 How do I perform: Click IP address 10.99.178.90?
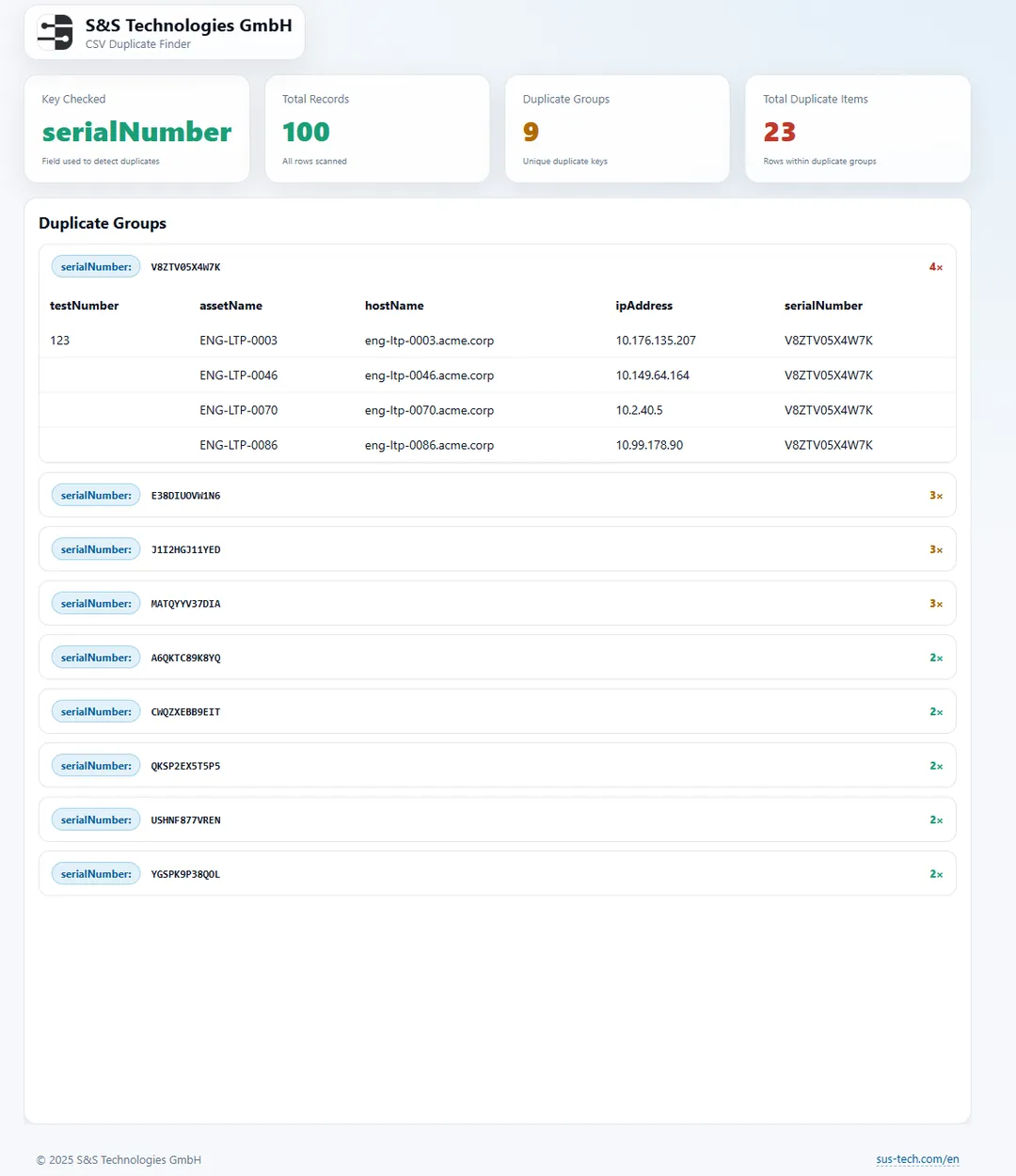pyautogui.click(x=649, y=445)
